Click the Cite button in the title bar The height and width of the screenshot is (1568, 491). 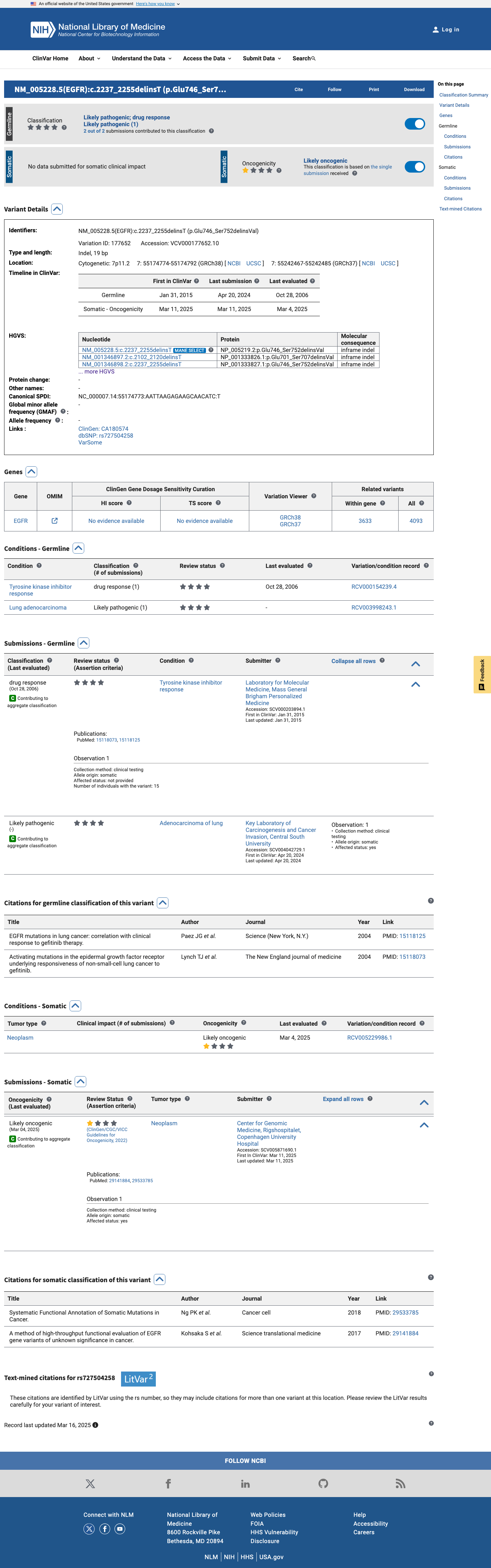(299, 89)
